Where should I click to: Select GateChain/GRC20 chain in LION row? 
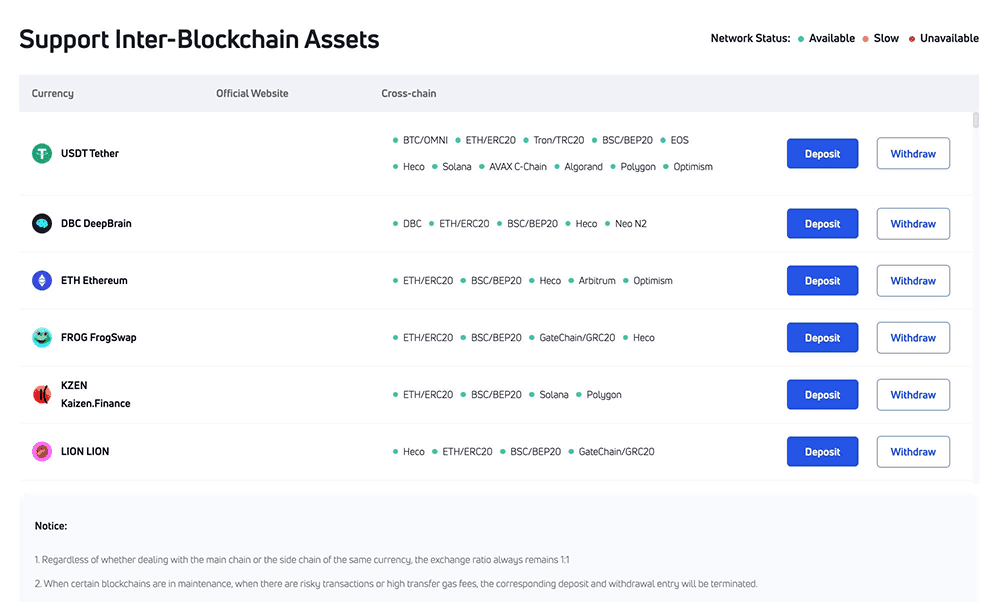click(x=611, y=452)
